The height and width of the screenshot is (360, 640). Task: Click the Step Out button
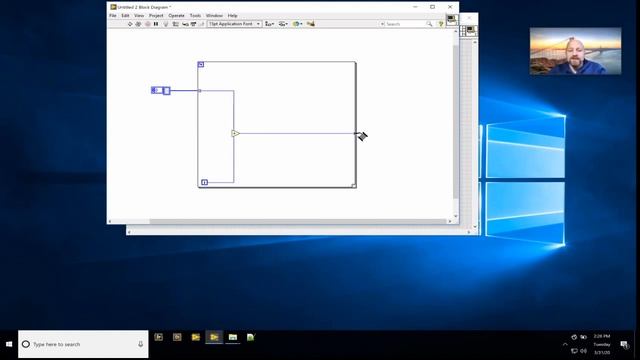(x=202, y=24)
